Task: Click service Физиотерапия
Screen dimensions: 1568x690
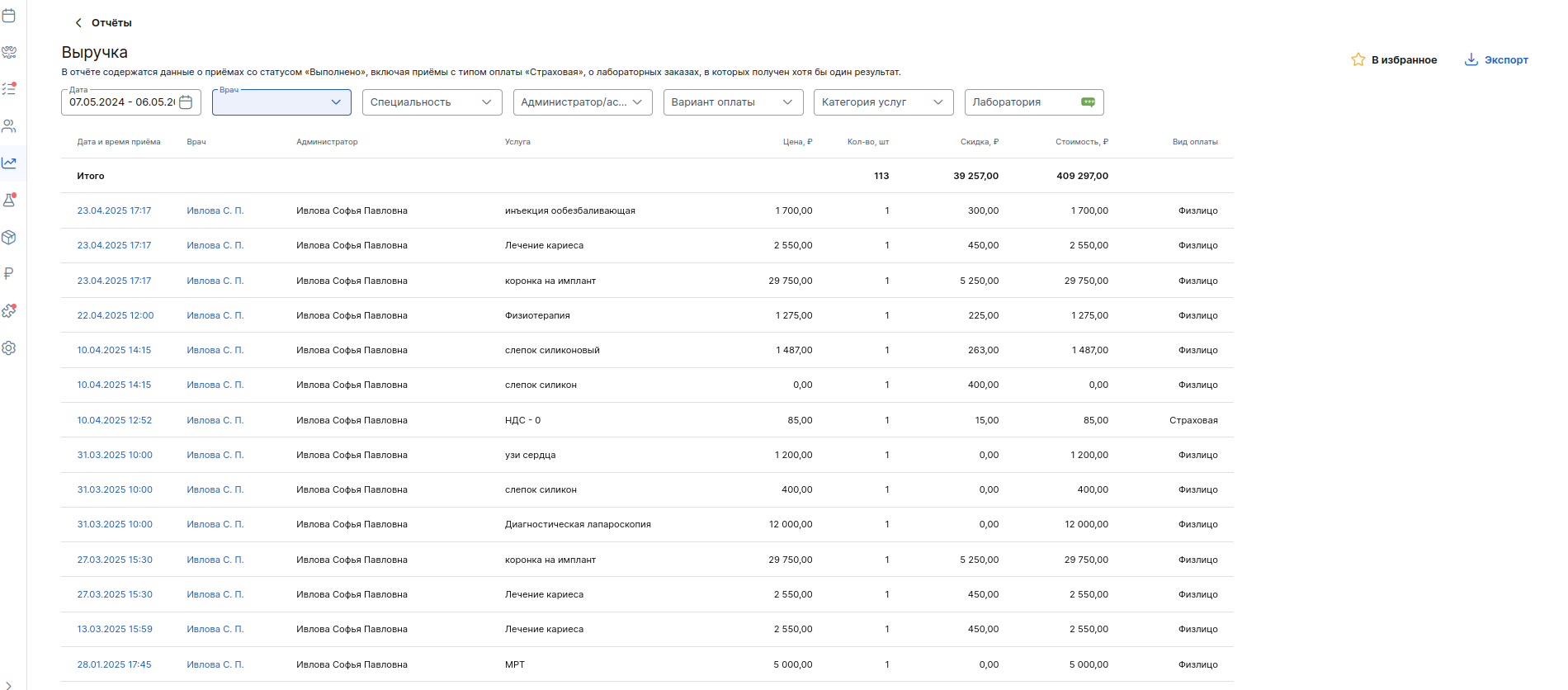Action: [x=537, y=315]
